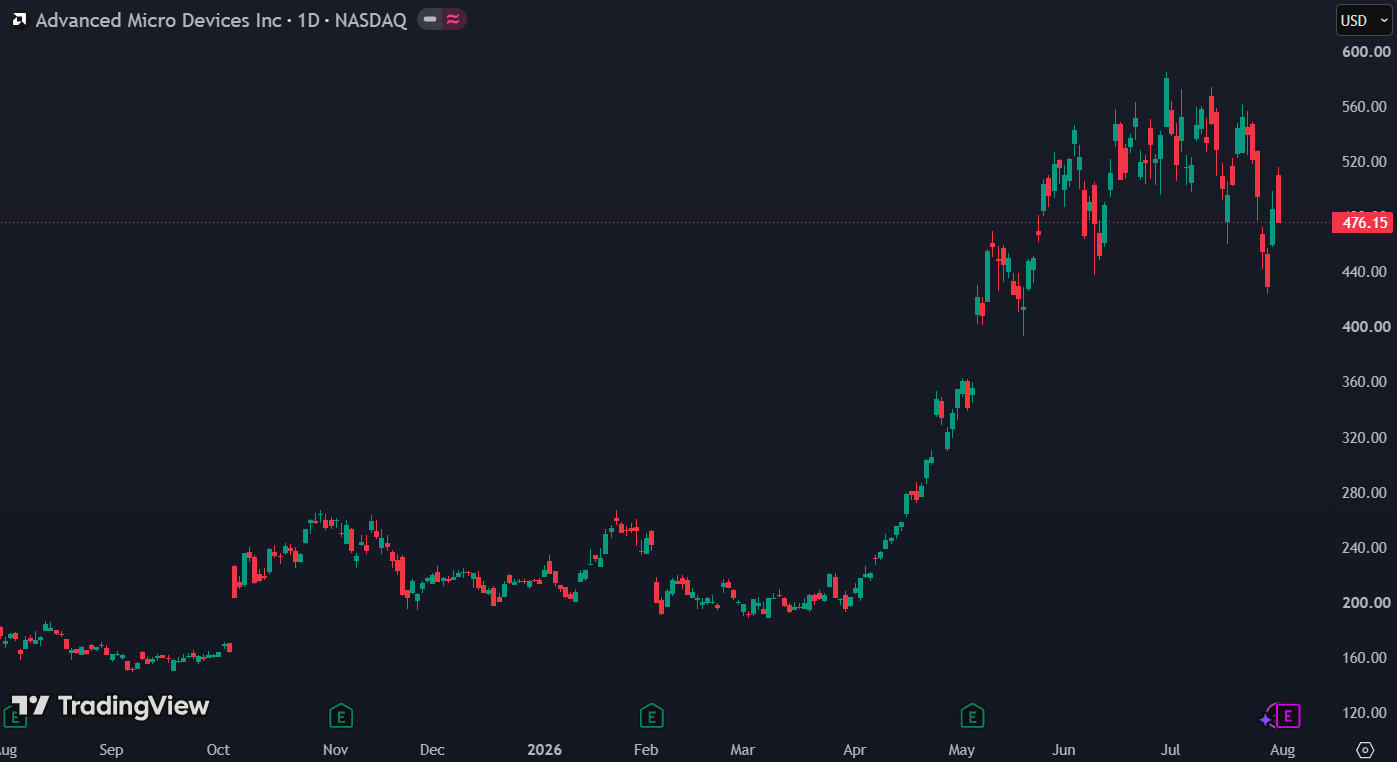The width and height of the screenshot is (1397, 762).
Task: Click the 320.00 price axis label
Action: [1366, 437]
